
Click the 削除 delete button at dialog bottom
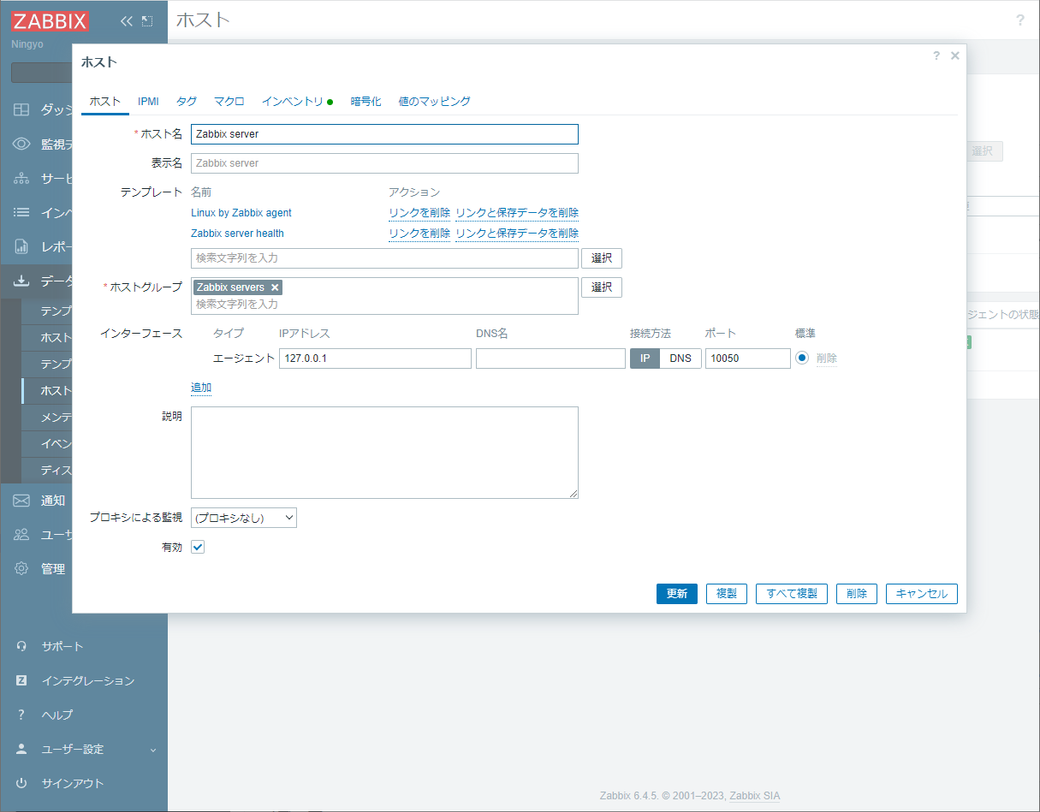point(857,594)
